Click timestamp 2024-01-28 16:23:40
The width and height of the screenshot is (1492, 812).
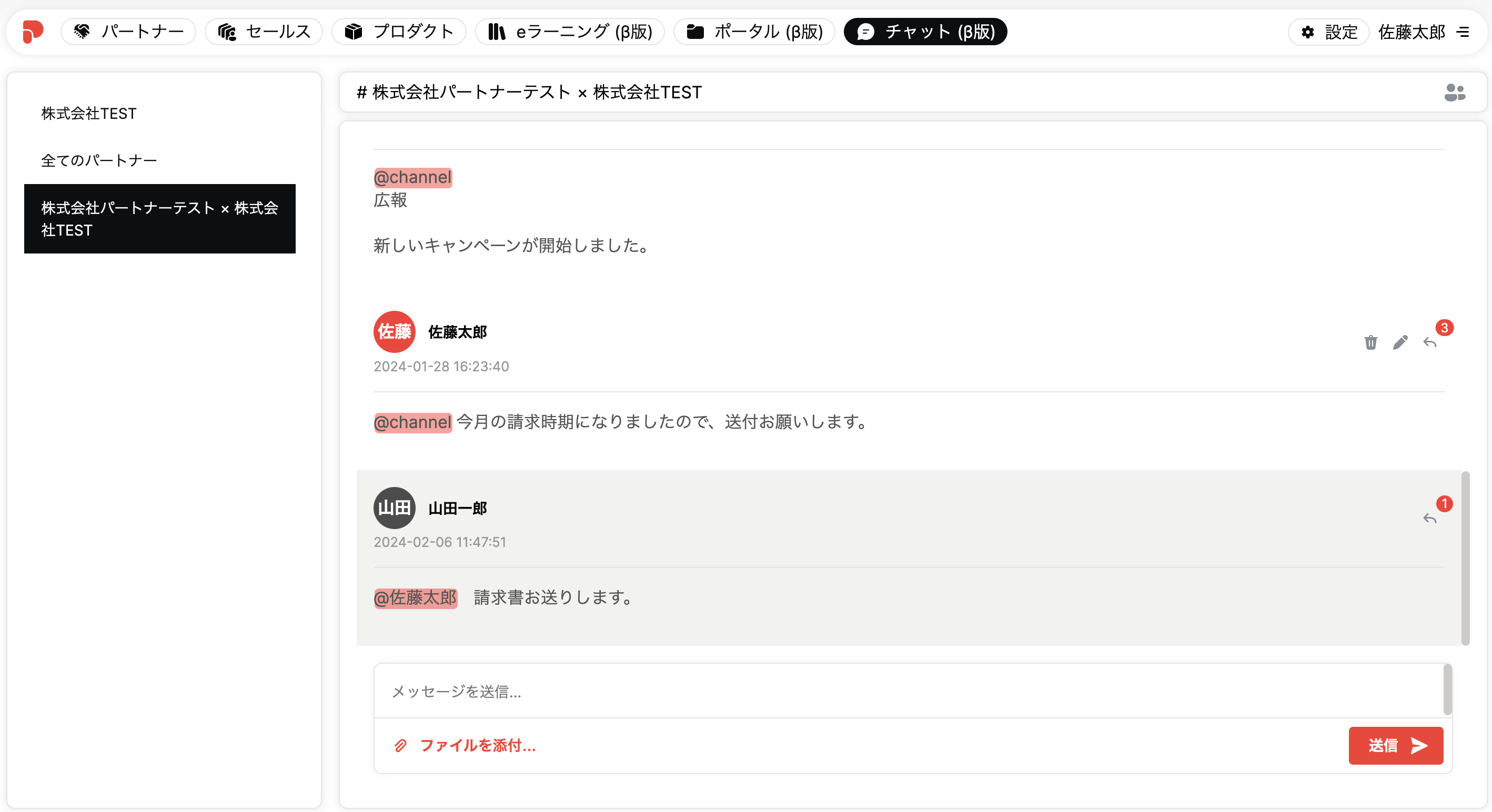tap(441, 367)
